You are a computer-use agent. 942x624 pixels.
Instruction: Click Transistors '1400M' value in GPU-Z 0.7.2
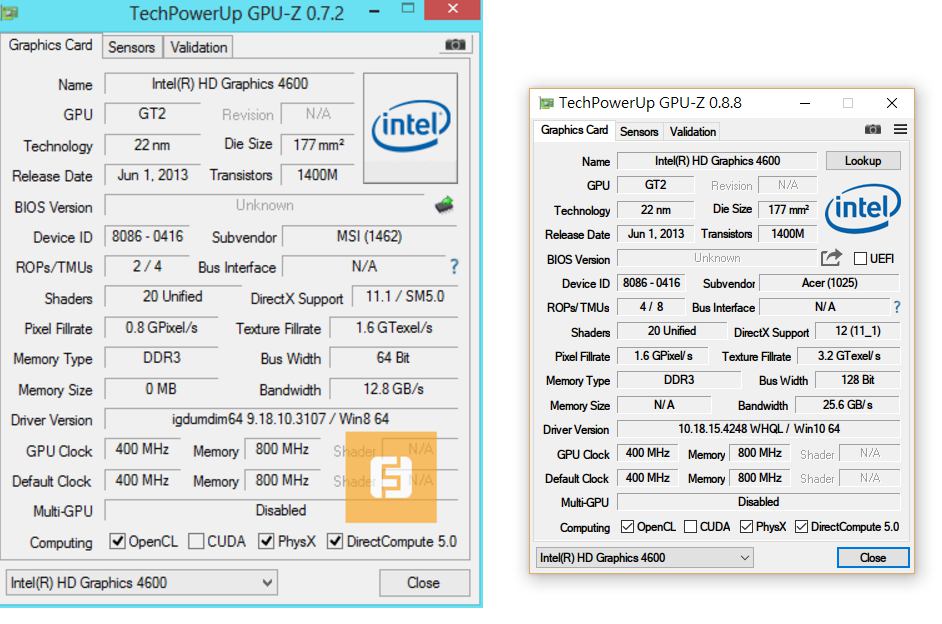point(317,175)
